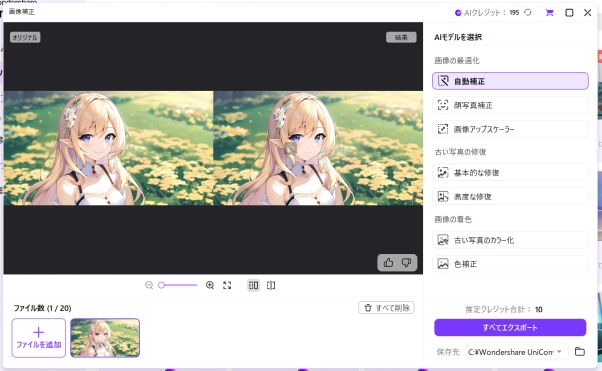Image resolution: width=602 pixels, height=371 pixels.
Task: Adjust the preview zoom slider
Action: pos(177,285)
